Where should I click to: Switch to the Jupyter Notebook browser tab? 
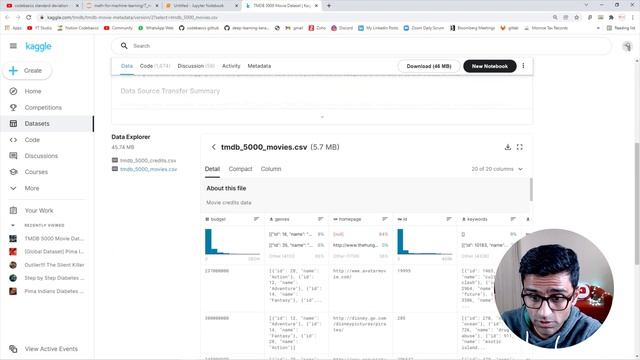pyautogui.click(x=202, y=6)
